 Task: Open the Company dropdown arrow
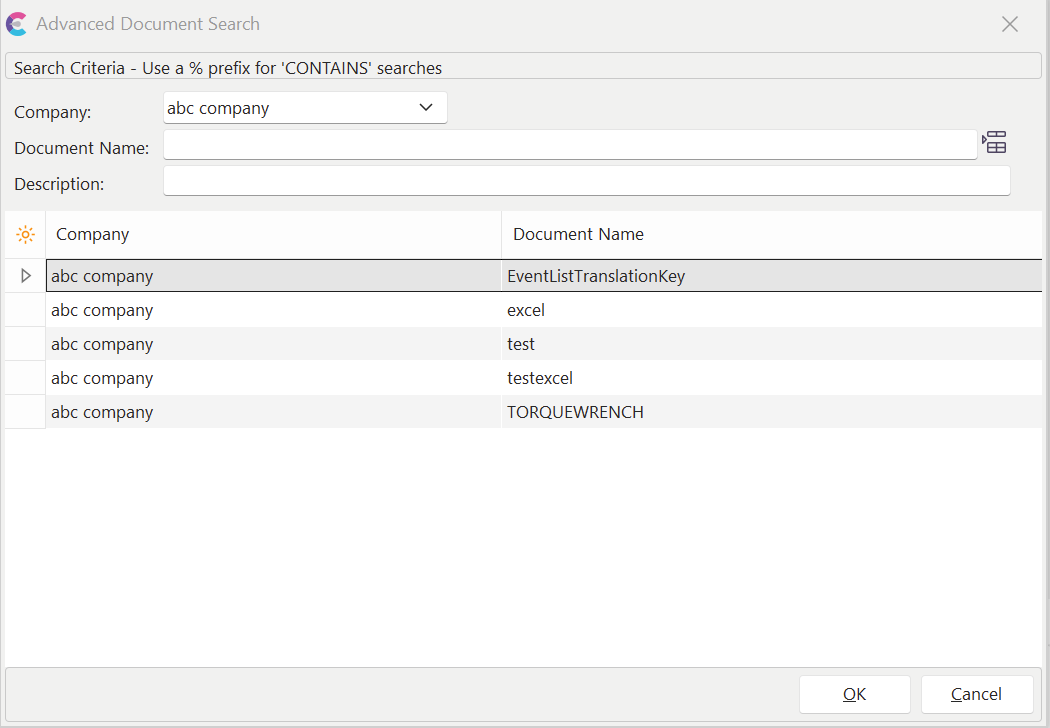pos(426,108)
